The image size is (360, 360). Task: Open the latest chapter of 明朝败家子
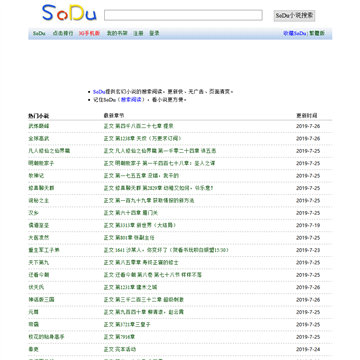[x=159, y=163]
